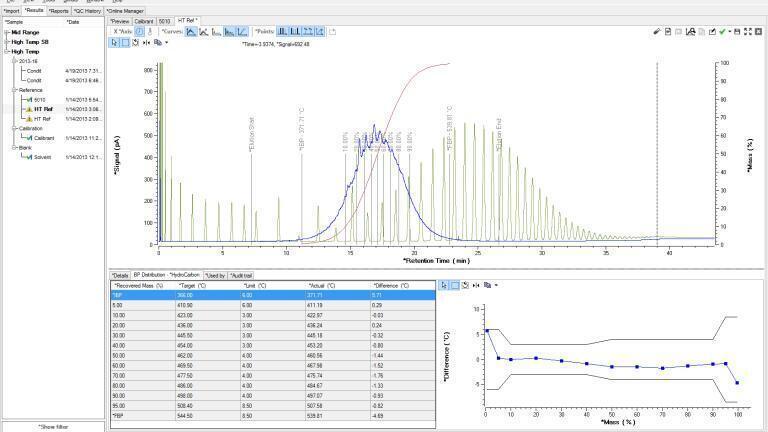Click the green checkmark approve icon
The image size is (768, 432).
point(722,31)
